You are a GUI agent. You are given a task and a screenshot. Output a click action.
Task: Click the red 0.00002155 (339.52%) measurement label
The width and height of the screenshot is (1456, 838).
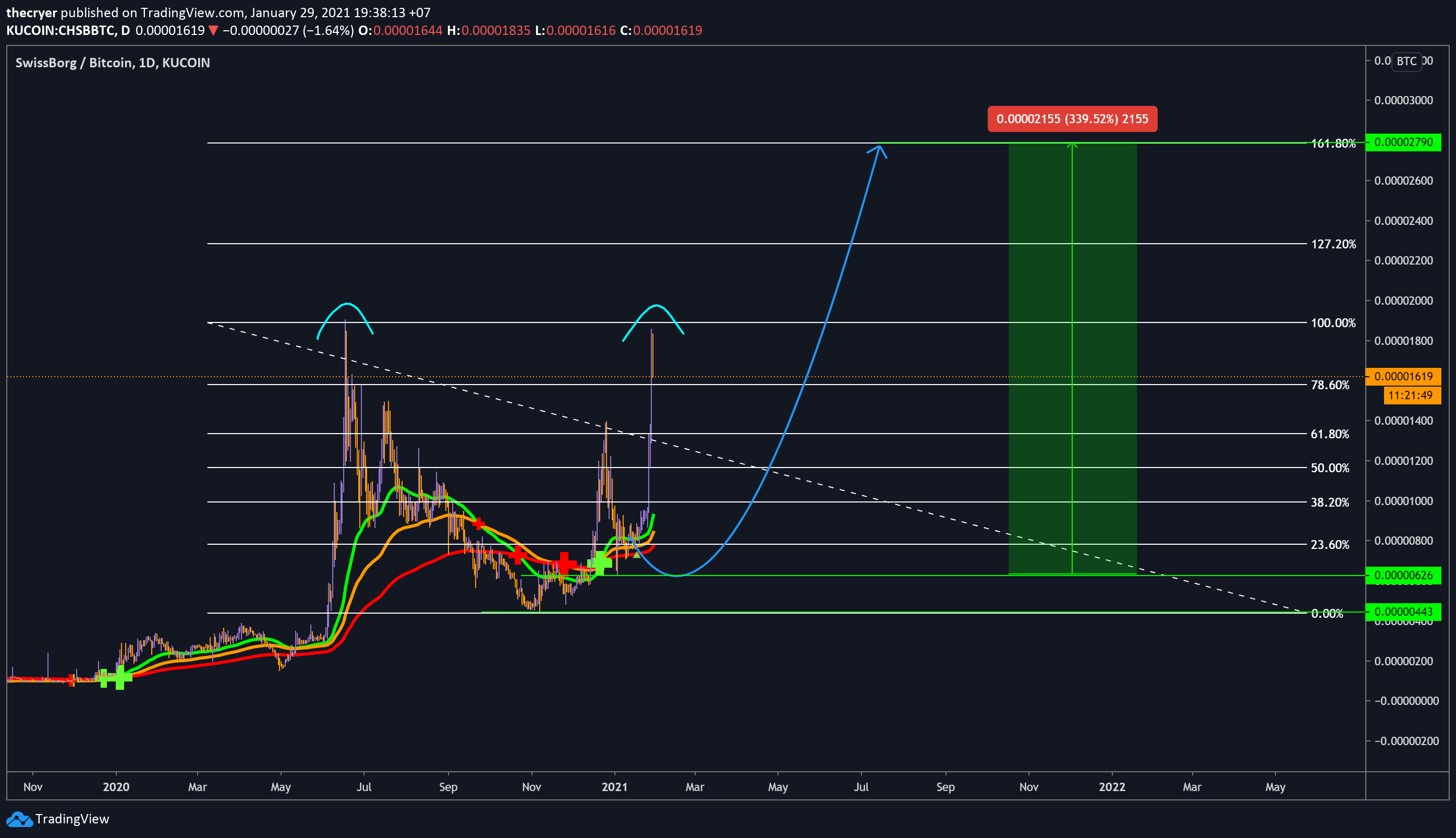tap(1073, 119)
